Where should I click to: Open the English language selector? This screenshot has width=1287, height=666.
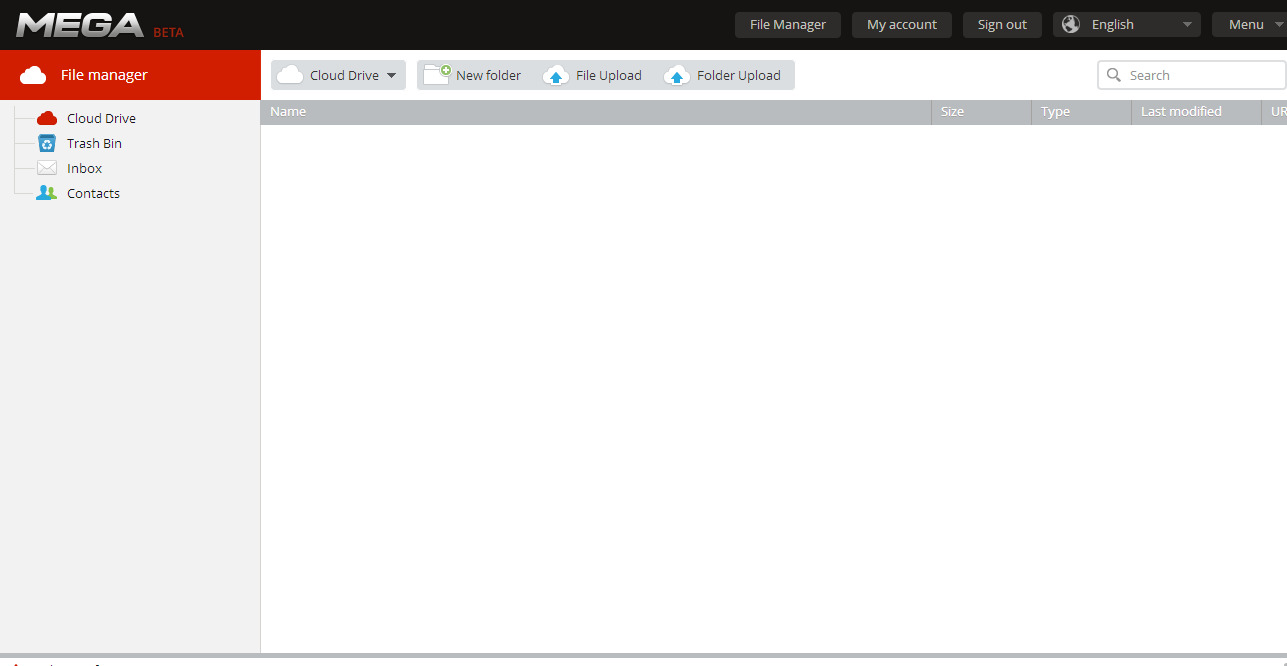pyautogui.click(x=1126, y=23)
